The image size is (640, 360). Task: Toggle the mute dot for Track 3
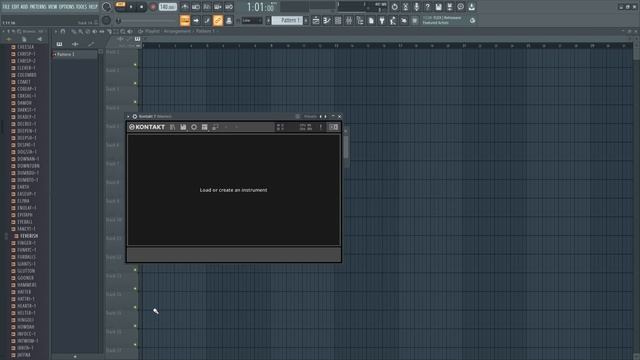[135, 102]
